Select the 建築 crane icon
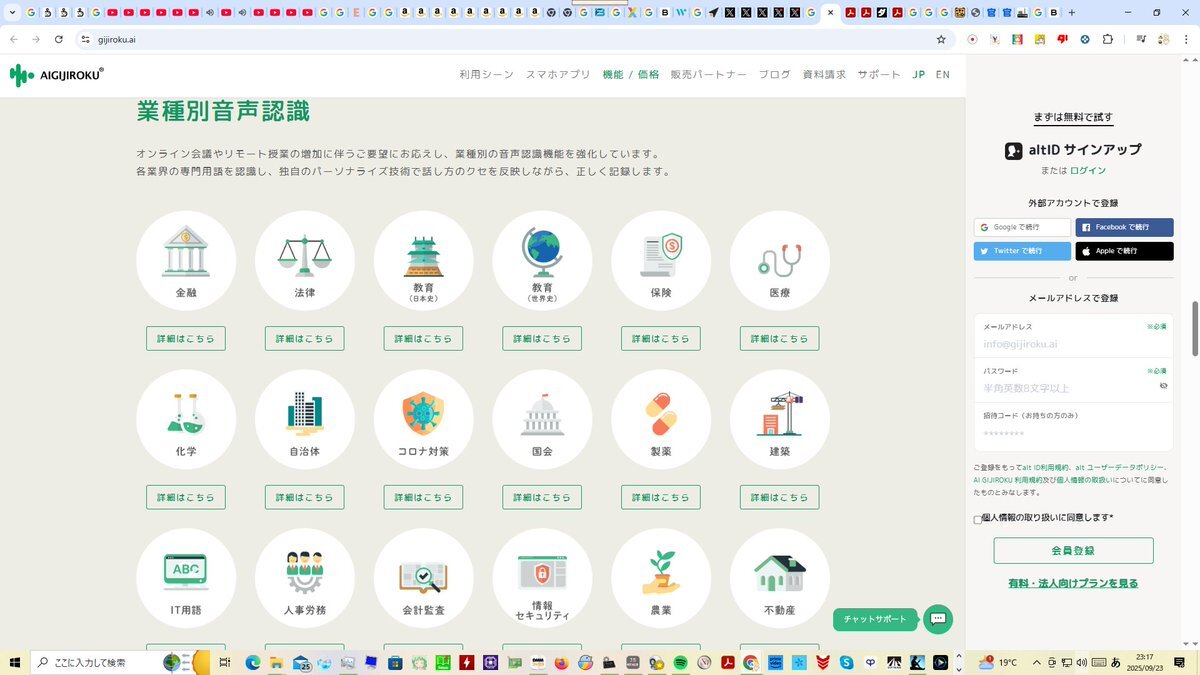 (779, 412)
